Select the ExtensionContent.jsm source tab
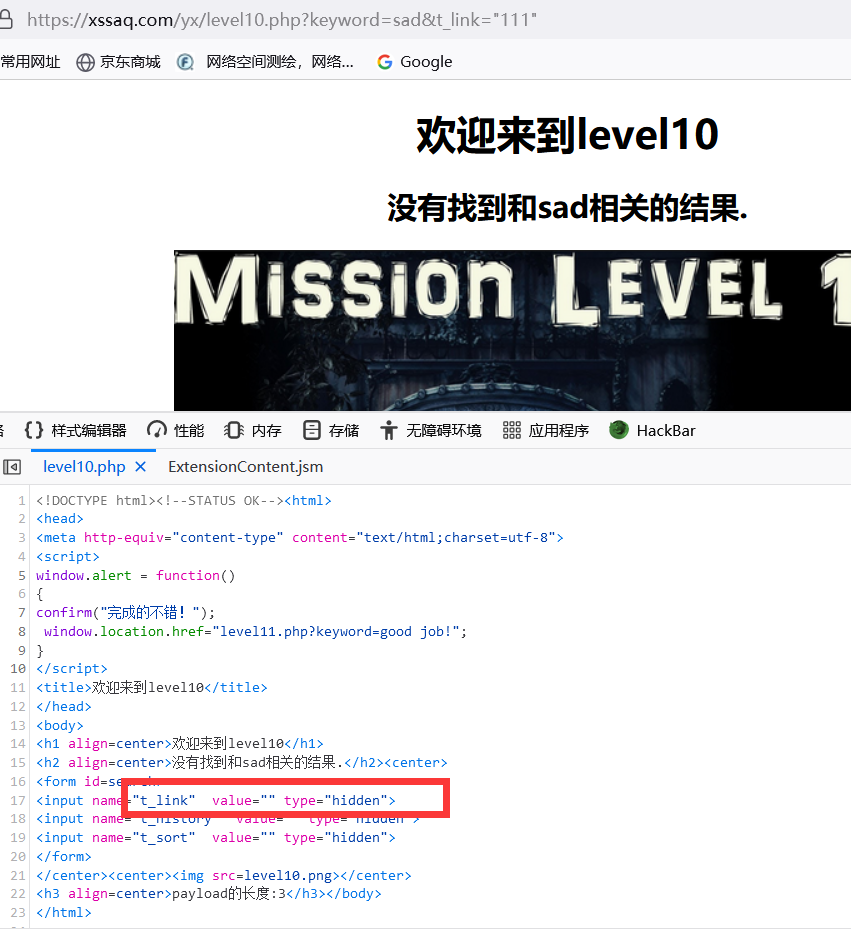Screen dimensions: 851x930 click(x=246, y=467)
